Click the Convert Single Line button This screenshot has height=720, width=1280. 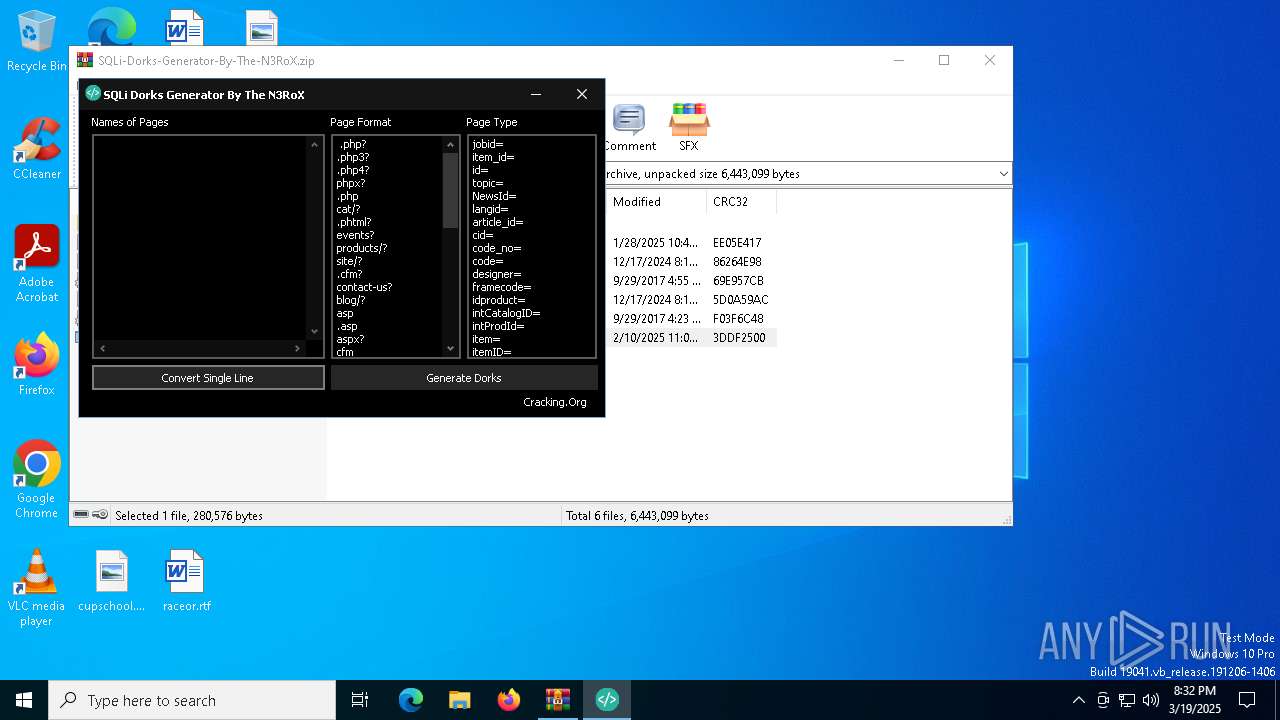208,378
